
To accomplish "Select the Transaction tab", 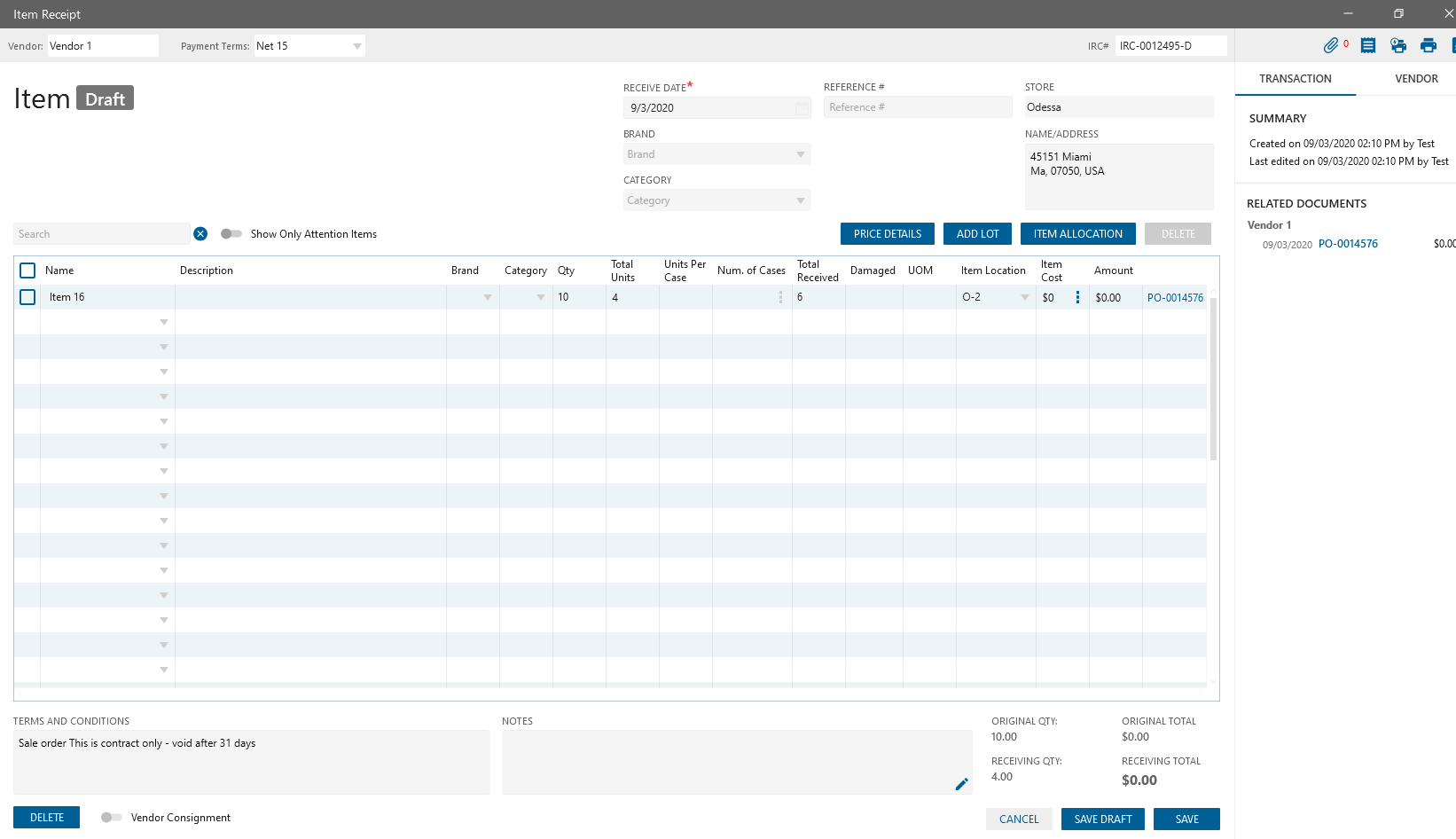I will pyautogui.click(x=1295, y=79).
